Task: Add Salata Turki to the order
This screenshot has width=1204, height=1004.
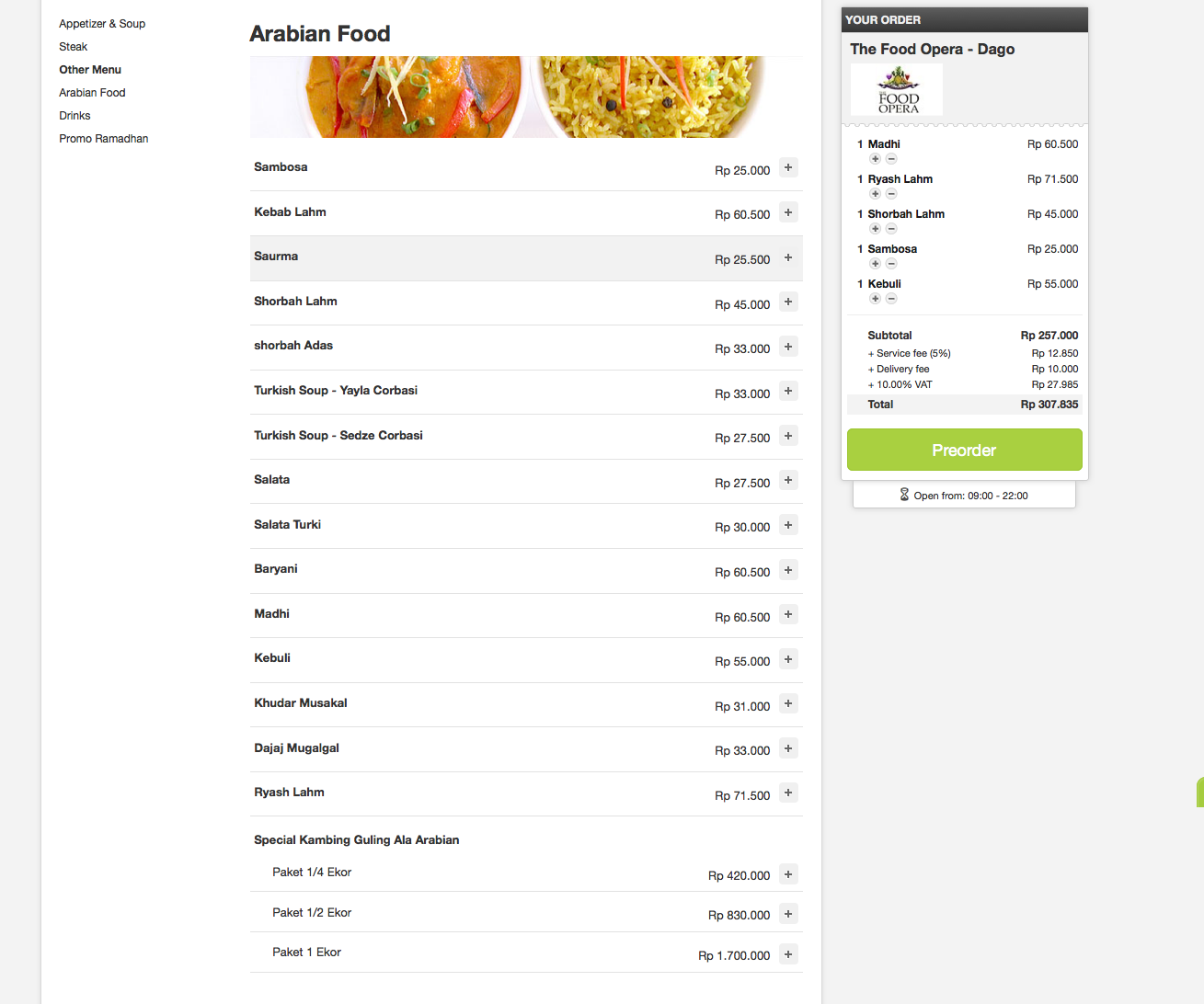Action: pyautogui.click(x=788, y=525)
